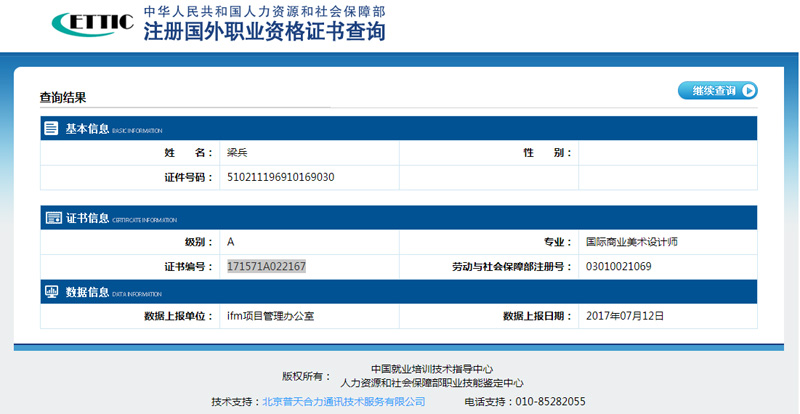Click the 中国就业培训技术指导中心 footer text
800x414 pixels.
coord(431,369)
